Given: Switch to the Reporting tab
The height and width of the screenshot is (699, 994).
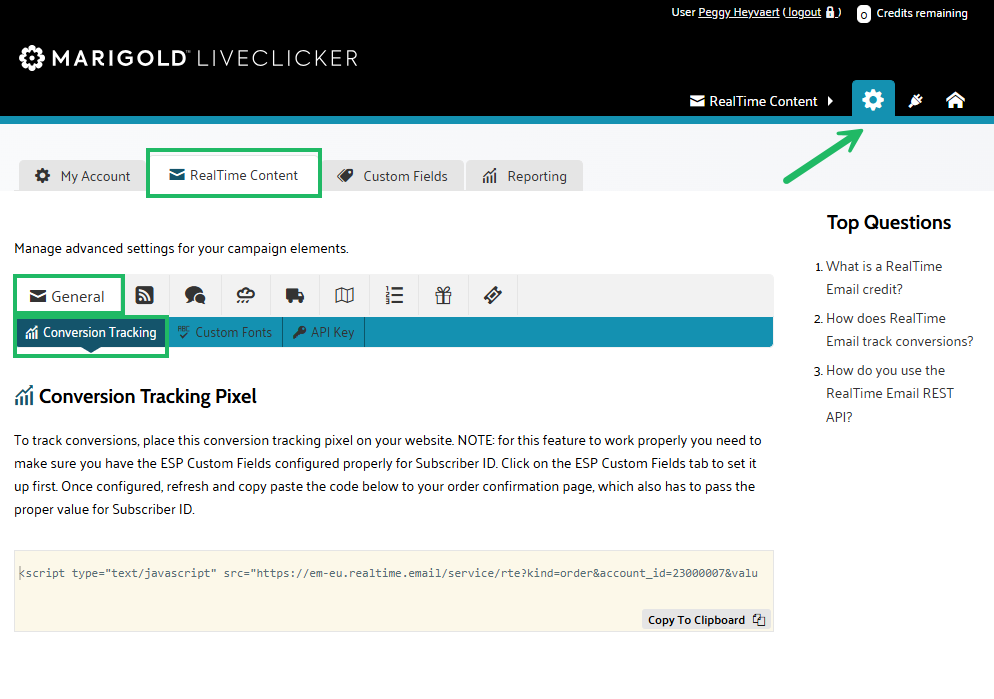Looking at the screenshot, I should tap(524, 176).
